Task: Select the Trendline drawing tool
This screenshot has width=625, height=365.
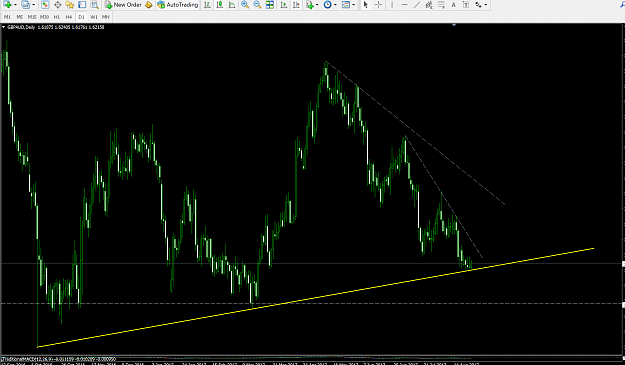Action: [x=417, y=4]
